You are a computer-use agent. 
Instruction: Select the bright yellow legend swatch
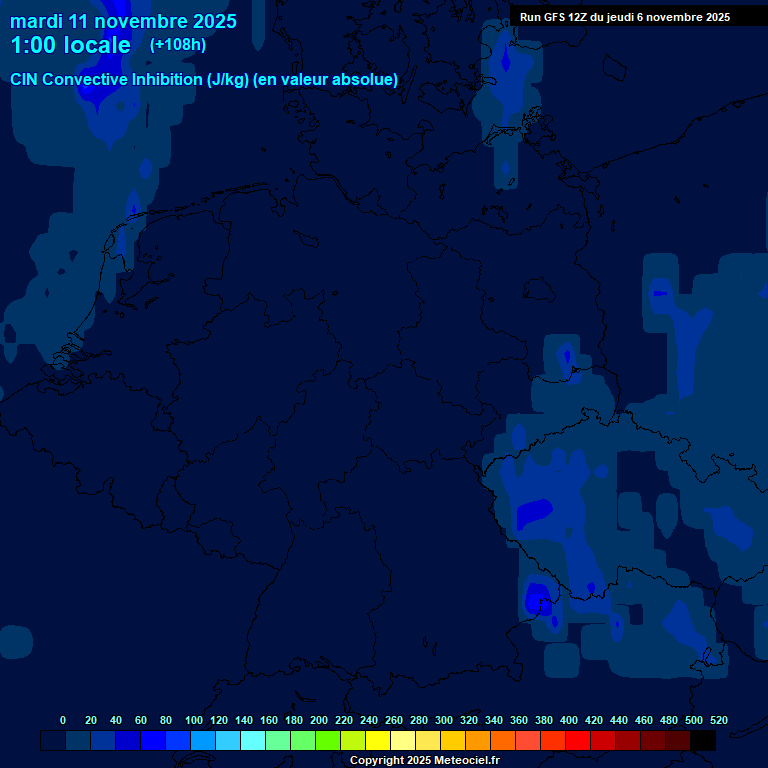pos(378,741)
